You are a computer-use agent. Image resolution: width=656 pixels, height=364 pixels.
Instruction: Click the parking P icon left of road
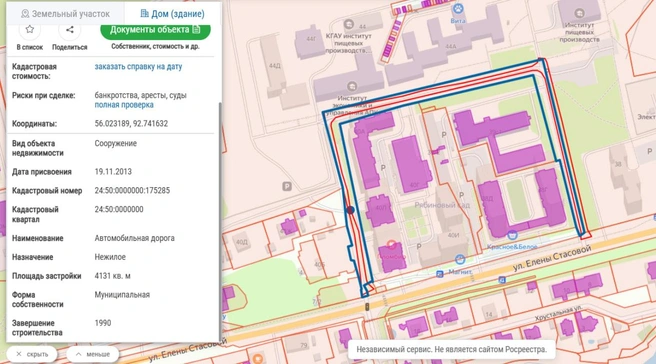[x=287, y=187]
